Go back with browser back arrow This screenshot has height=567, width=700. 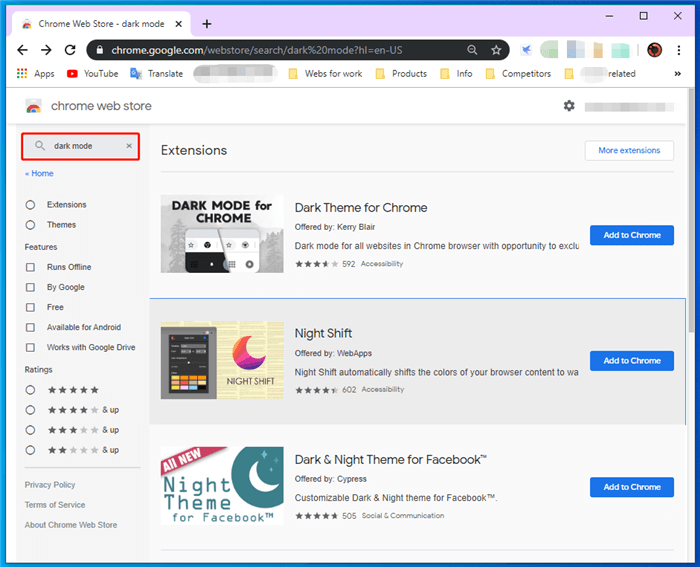(x=22, y=50)
